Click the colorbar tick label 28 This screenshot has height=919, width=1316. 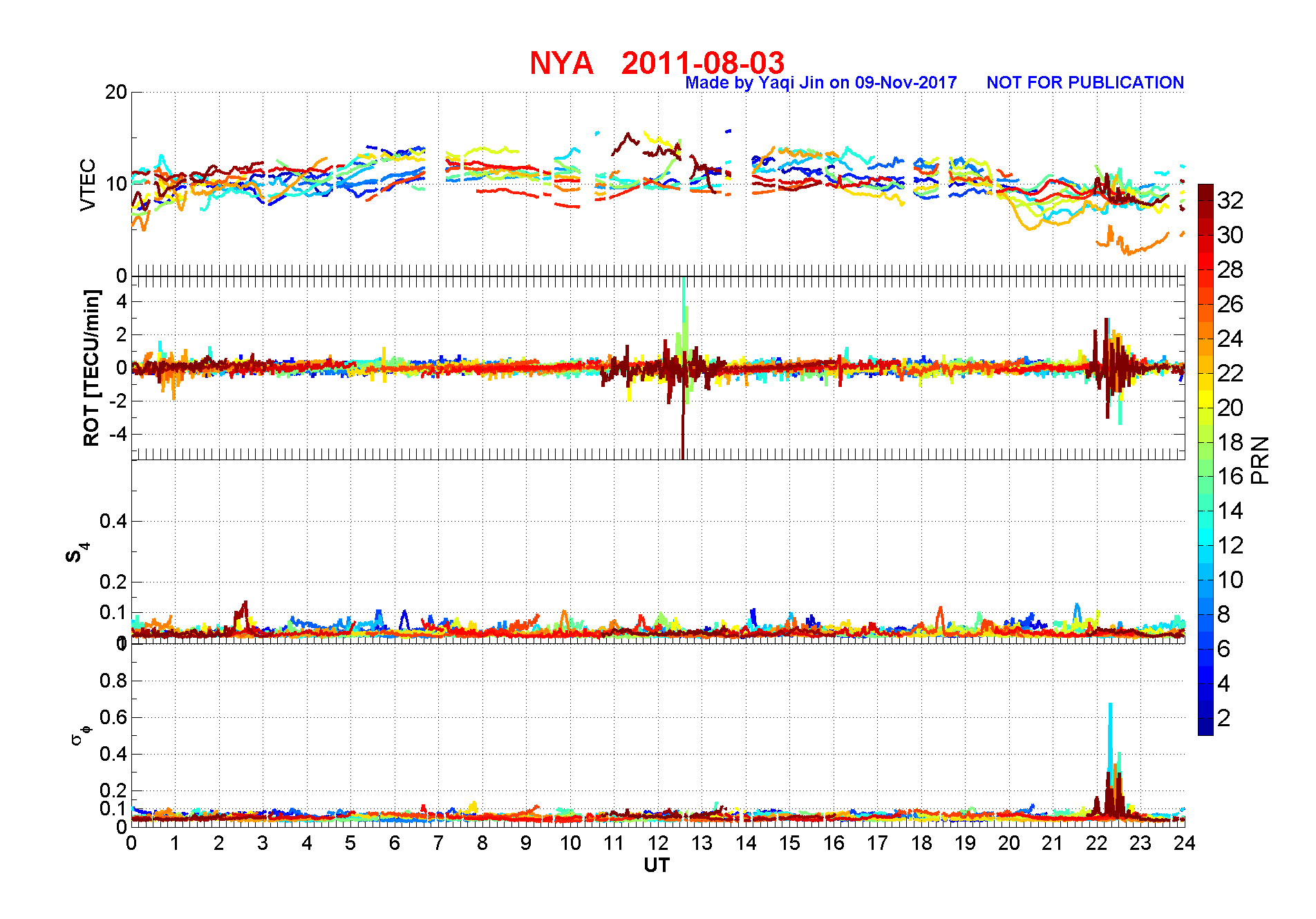click(x=1230, y=269)
